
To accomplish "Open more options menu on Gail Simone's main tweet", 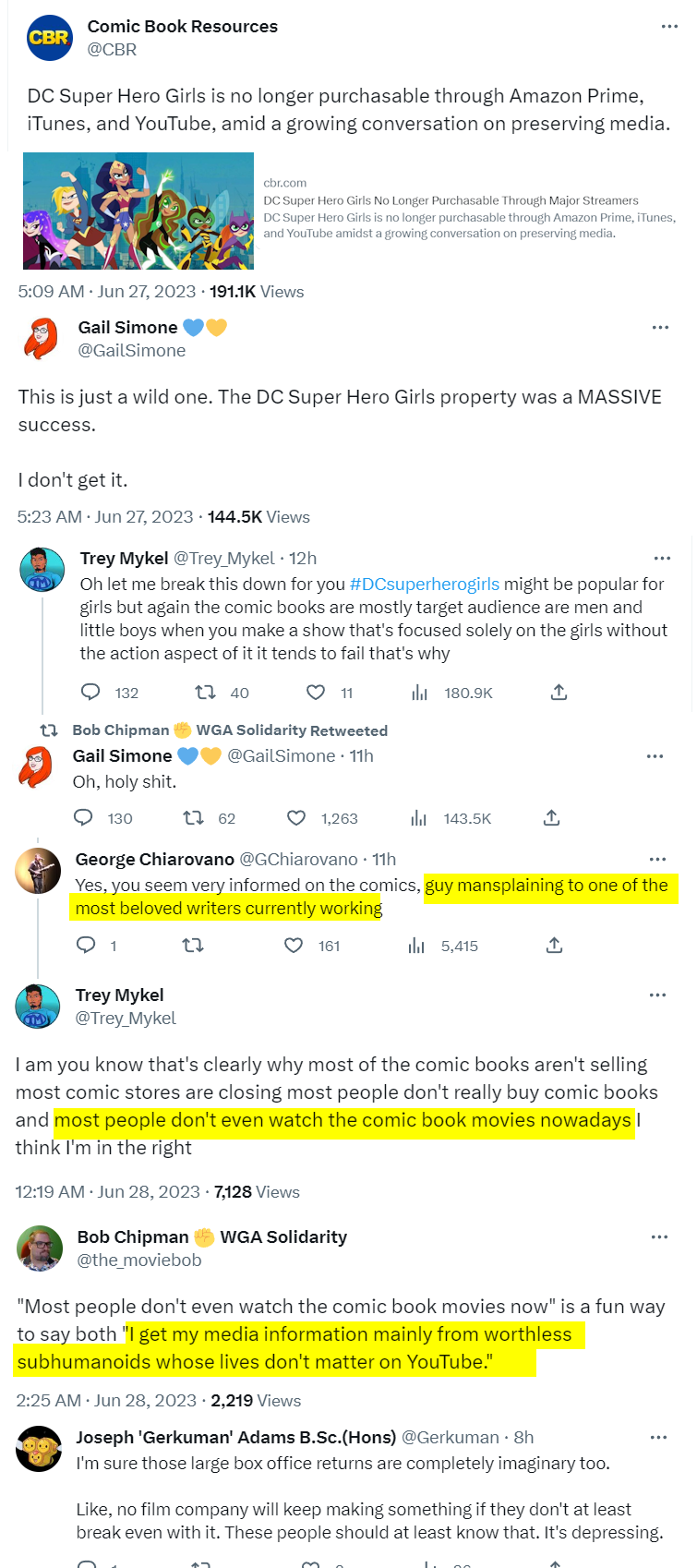I will coord(660,328).
